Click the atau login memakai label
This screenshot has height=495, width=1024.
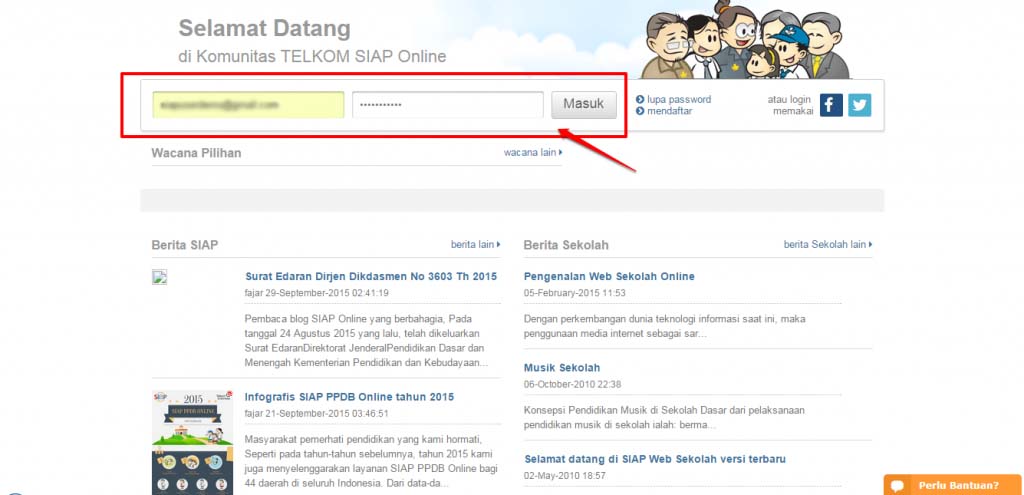(x=790, y=105)
